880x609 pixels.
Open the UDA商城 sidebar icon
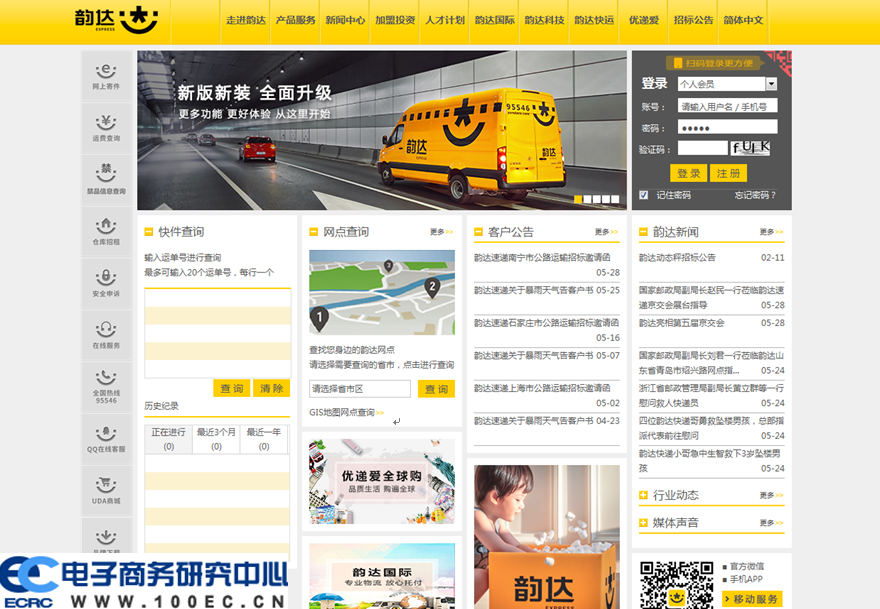(106, 491)
